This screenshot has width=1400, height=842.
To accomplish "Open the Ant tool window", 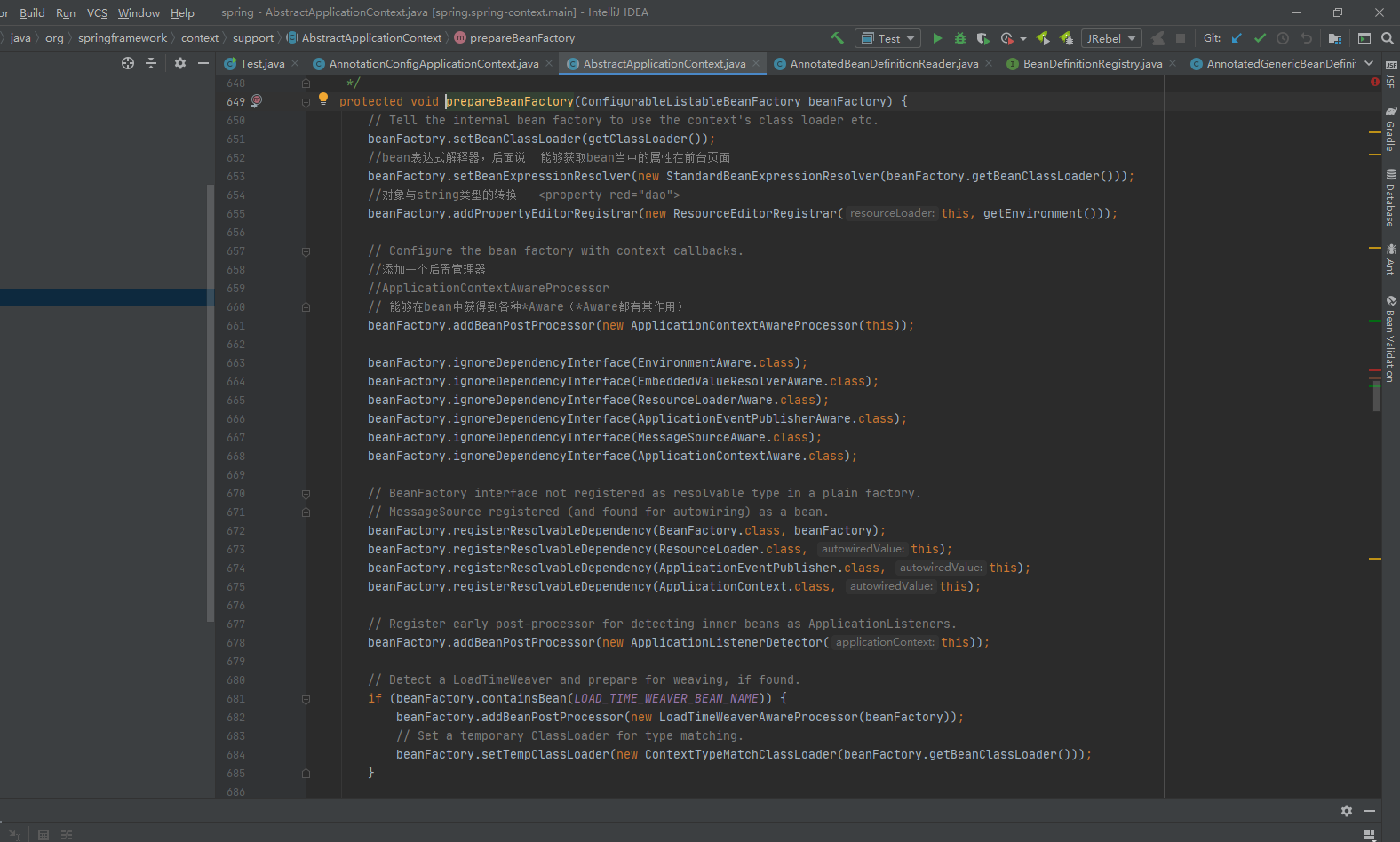I will tap(1390, 259).
